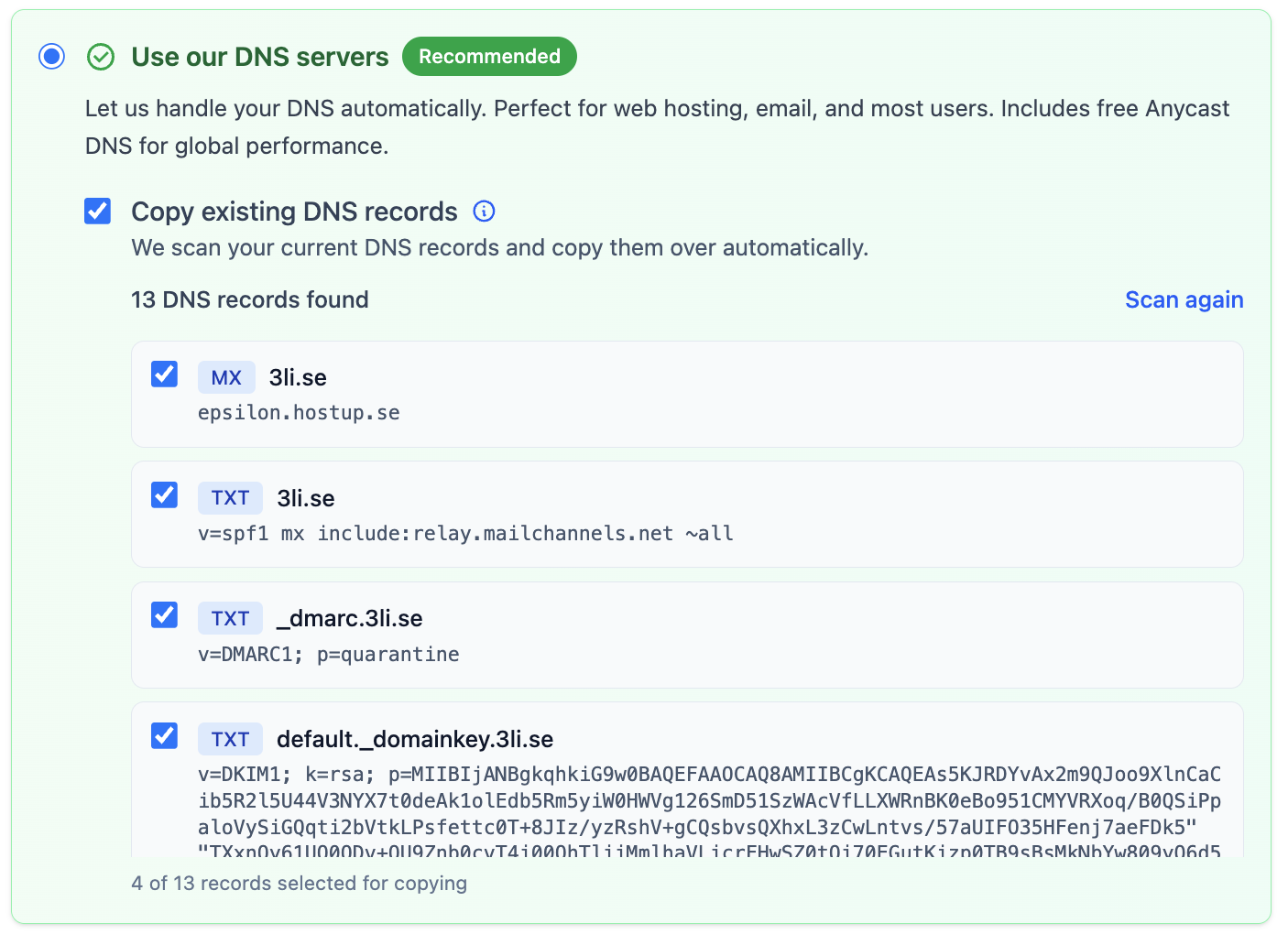Image resolution: width=1288 pixels, height=934 pixels.
Task: Click the green checkmark icon near Use our DNS servers
Action: pyautogui.click(x=101, y=56)
